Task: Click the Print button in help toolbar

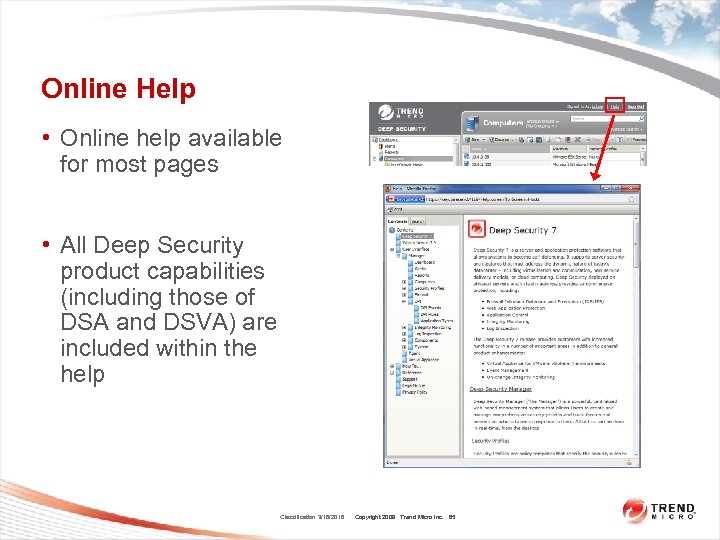Action: coord(394,209)
